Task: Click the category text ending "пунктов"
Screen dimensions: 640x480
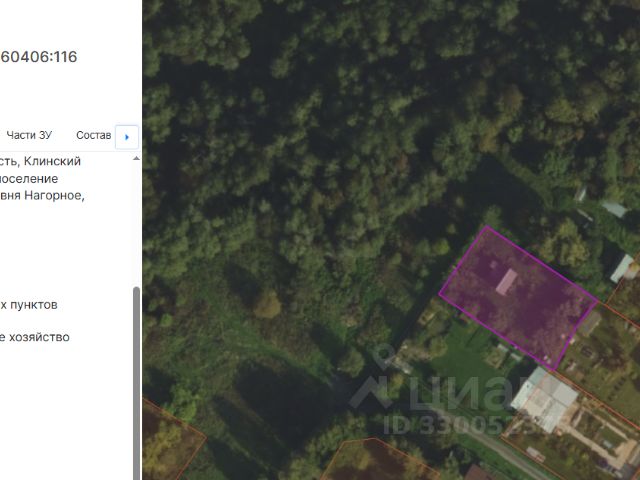Action: (29, 305)
